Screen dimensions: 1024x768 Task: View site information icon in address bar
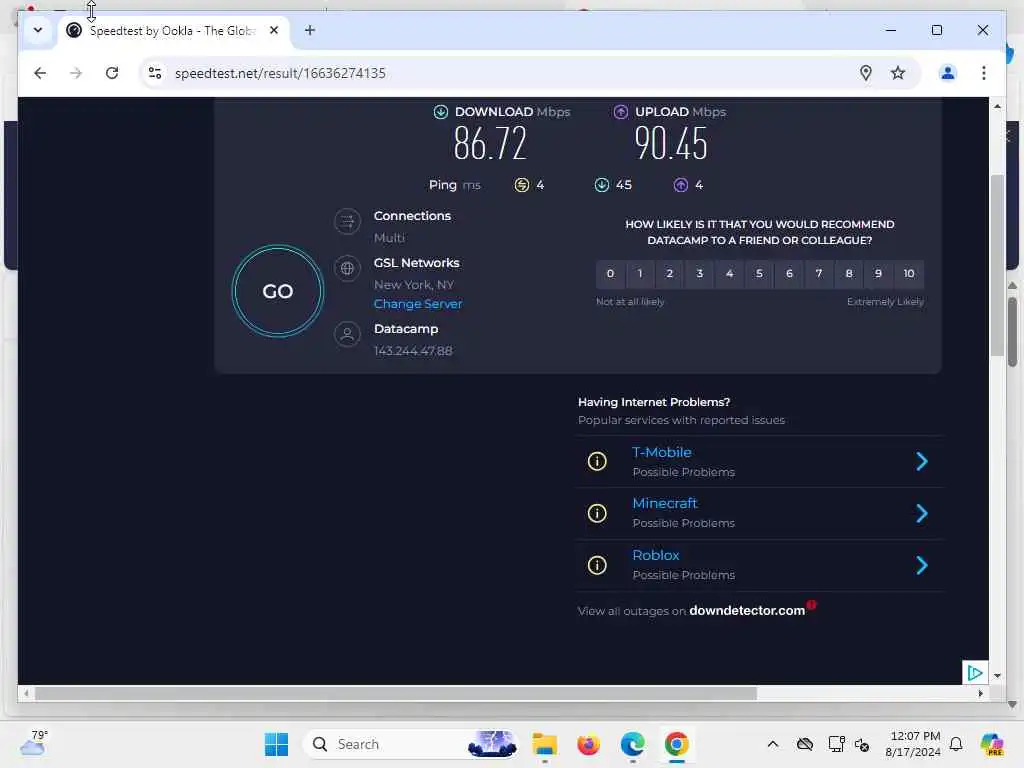[x=155, y=73]
